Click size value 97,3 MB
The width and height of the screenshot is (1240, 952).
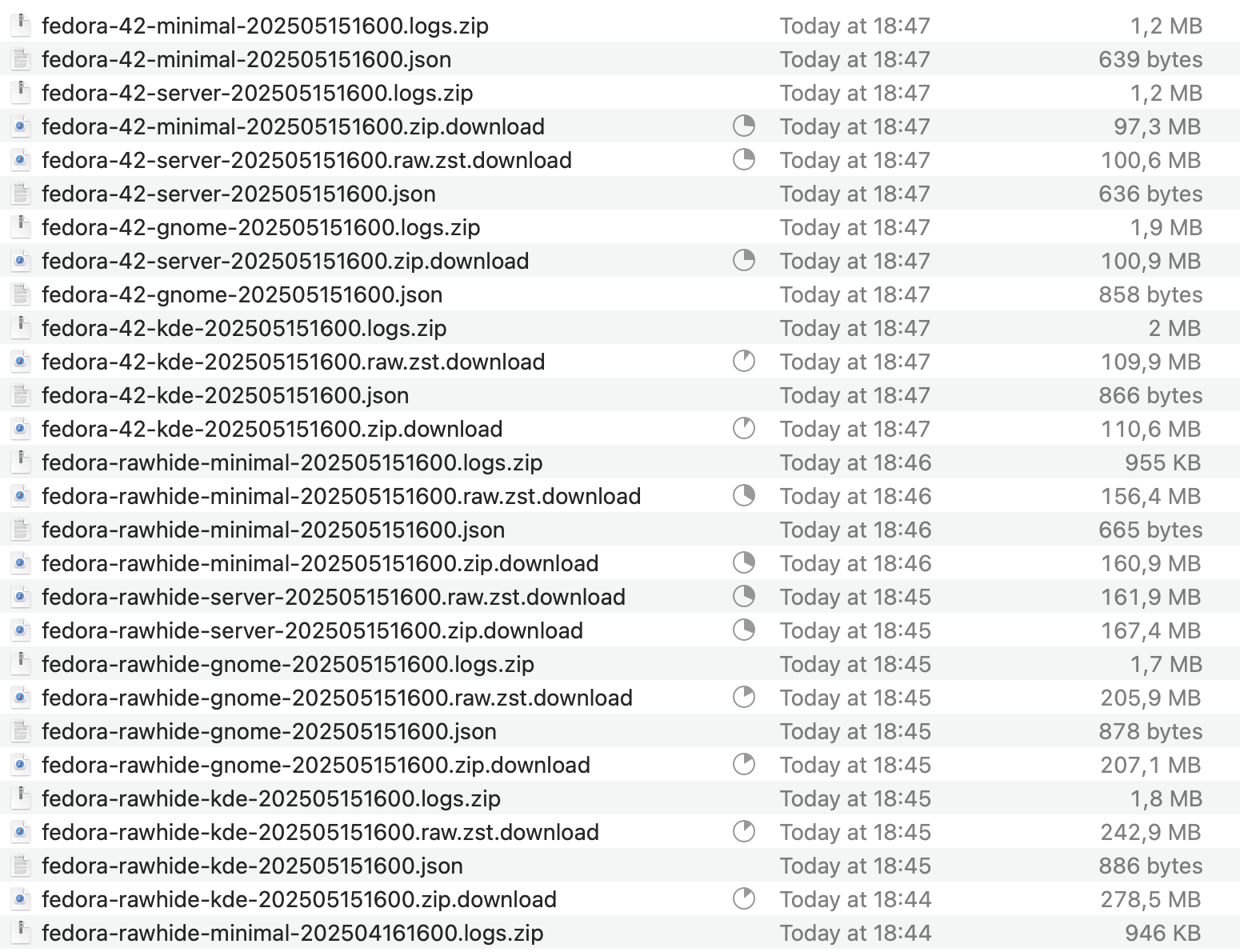[x=1158, y=126]
